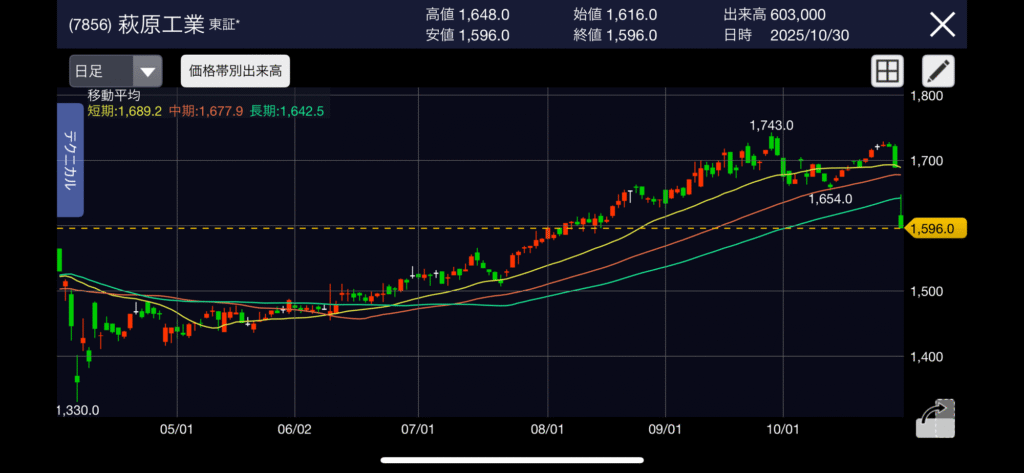Open the テクニカル side tab
Screen dimensions: 1024x473
(x=71, y=160)
